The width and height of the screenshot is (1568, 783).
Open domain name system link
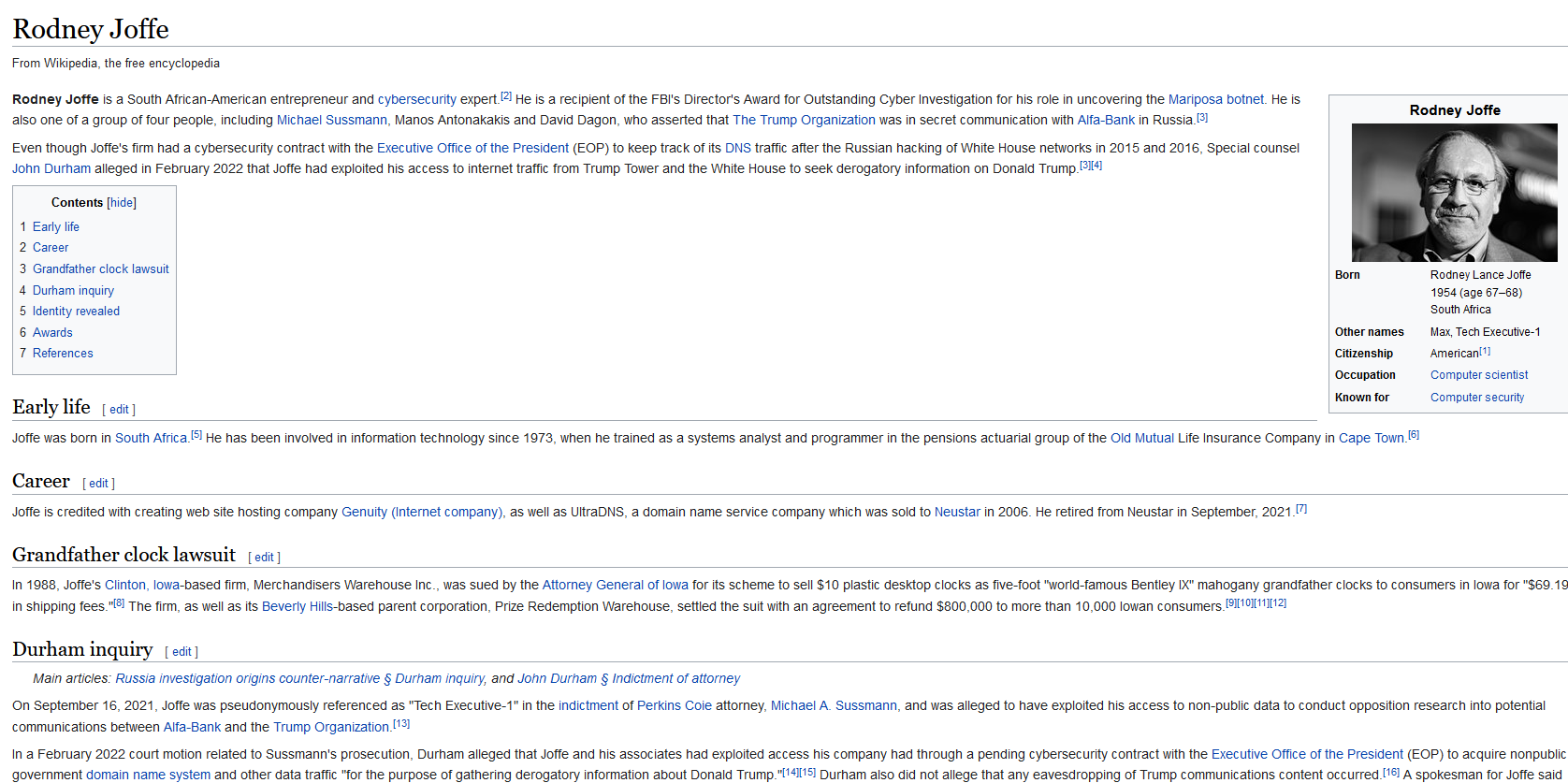(148, 775)
